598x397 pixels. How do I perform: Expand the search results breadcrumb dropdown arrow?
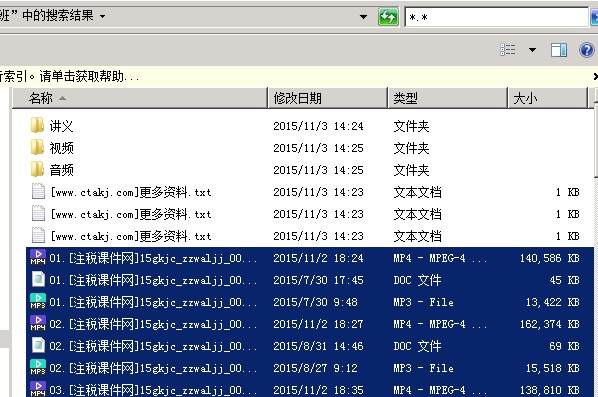102,16
